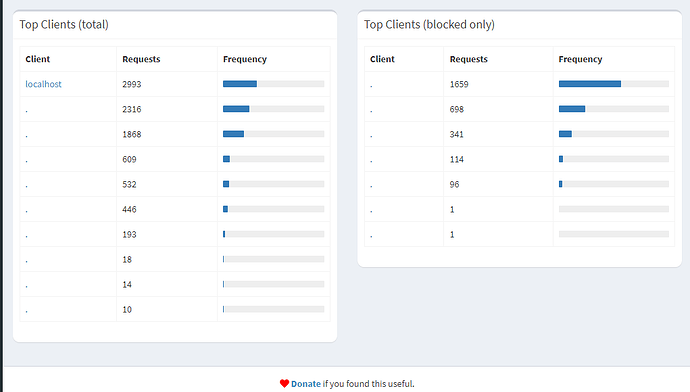
Task: Open client link in the 1868 row
Action: tap(26, 136)
